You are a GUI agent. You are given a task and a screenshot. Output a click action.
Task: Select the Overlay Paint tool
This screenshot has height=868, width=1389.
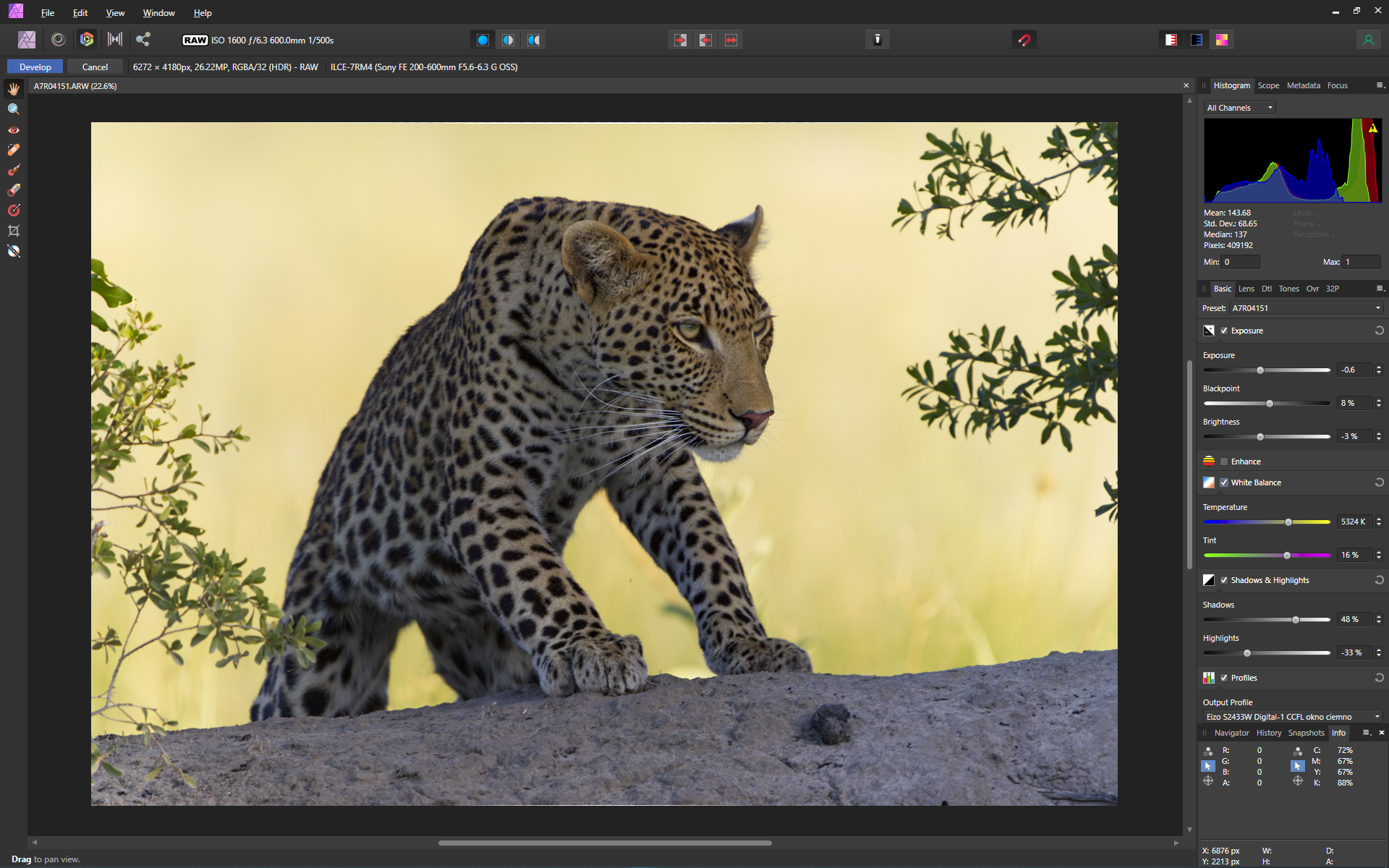coord(14,170)
